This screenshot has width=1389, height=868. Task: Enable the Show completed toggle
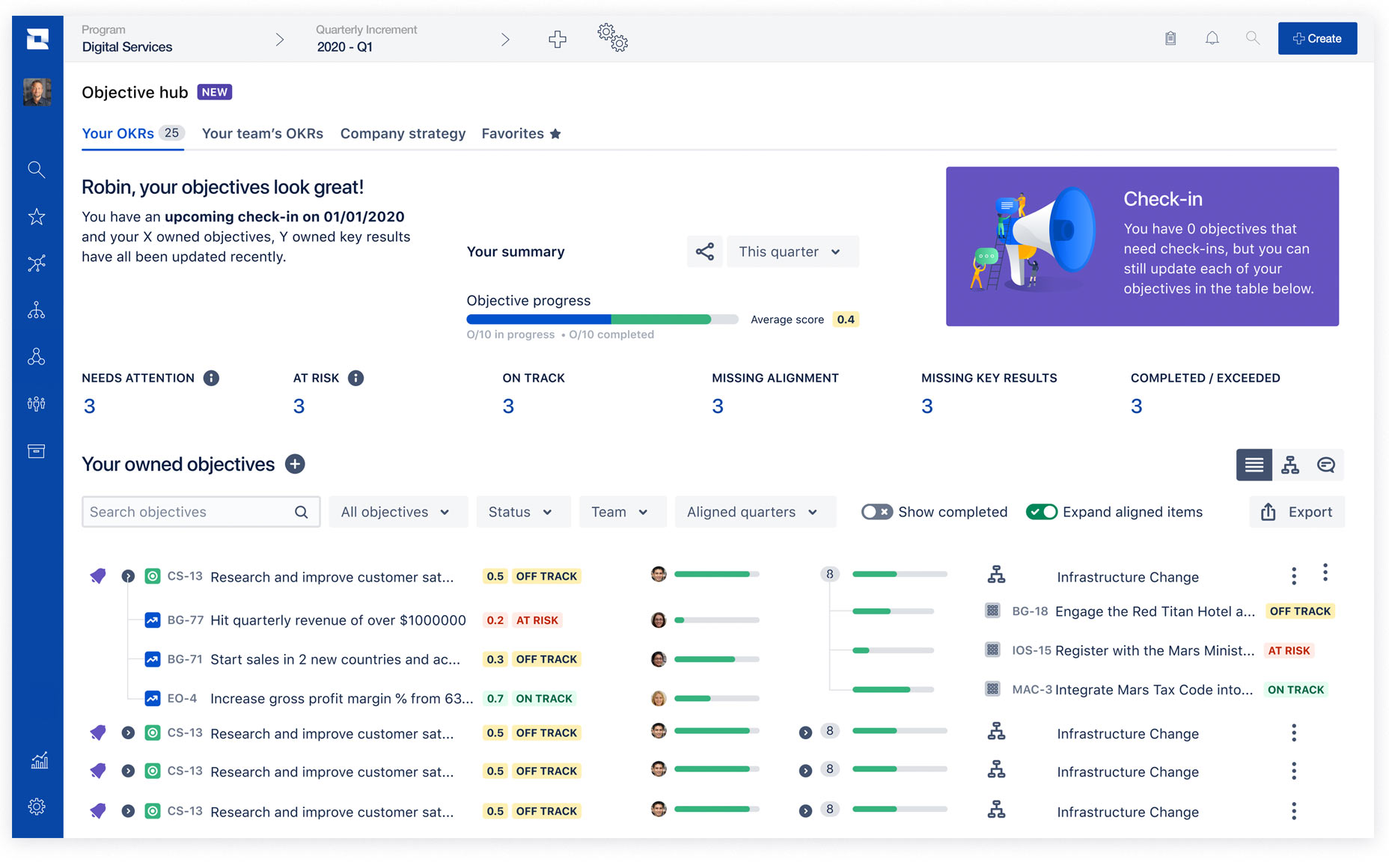pyautogui.click(x=876, y=512)
